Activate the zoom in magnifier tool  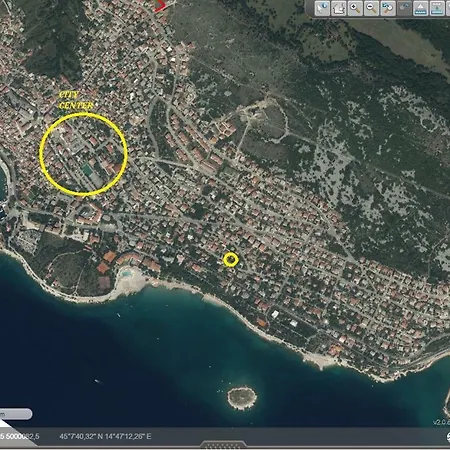click(x=355, y=8)
